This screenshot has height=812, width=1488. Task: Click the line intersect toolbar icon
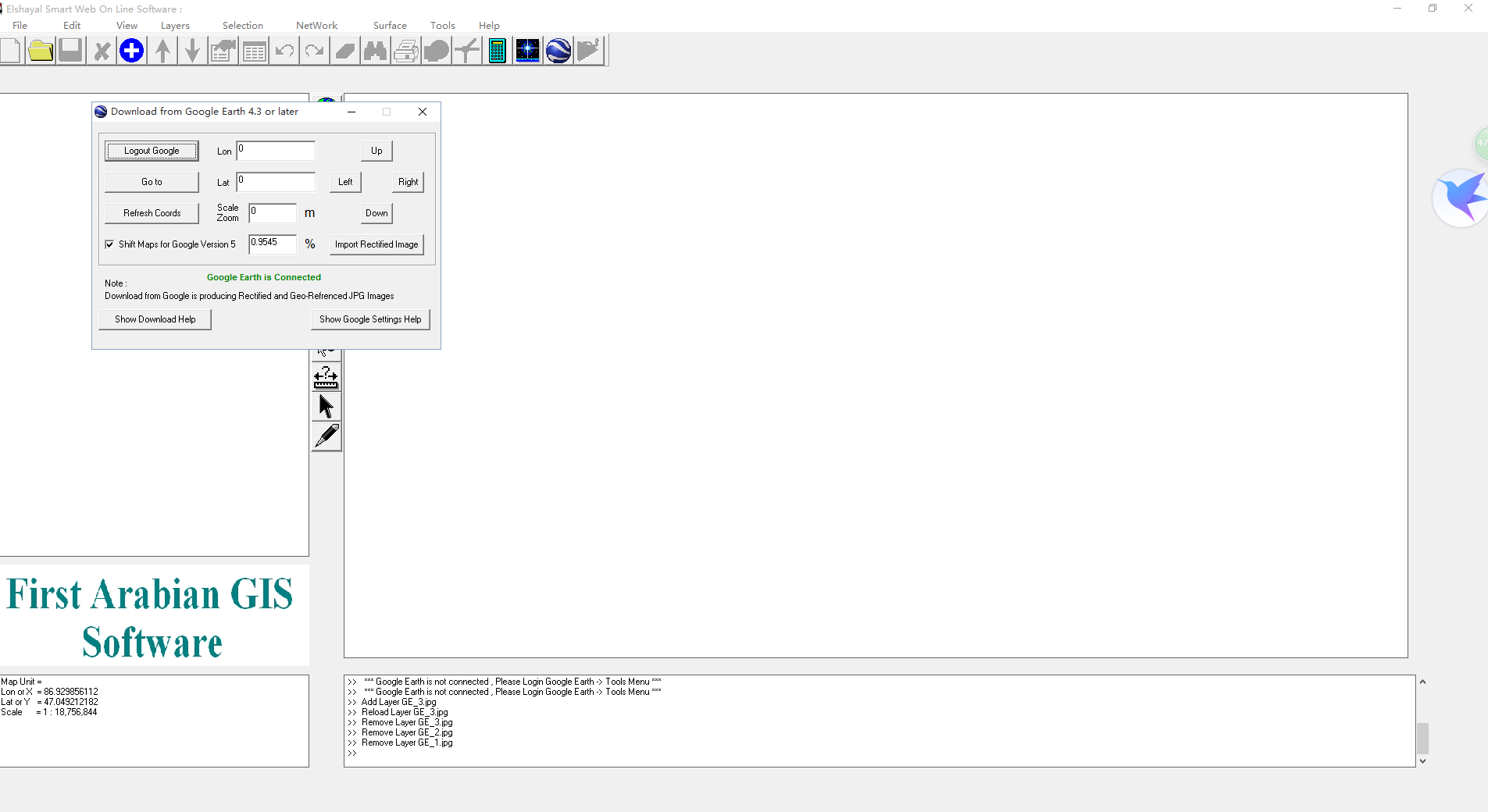[x=467, y=51]
